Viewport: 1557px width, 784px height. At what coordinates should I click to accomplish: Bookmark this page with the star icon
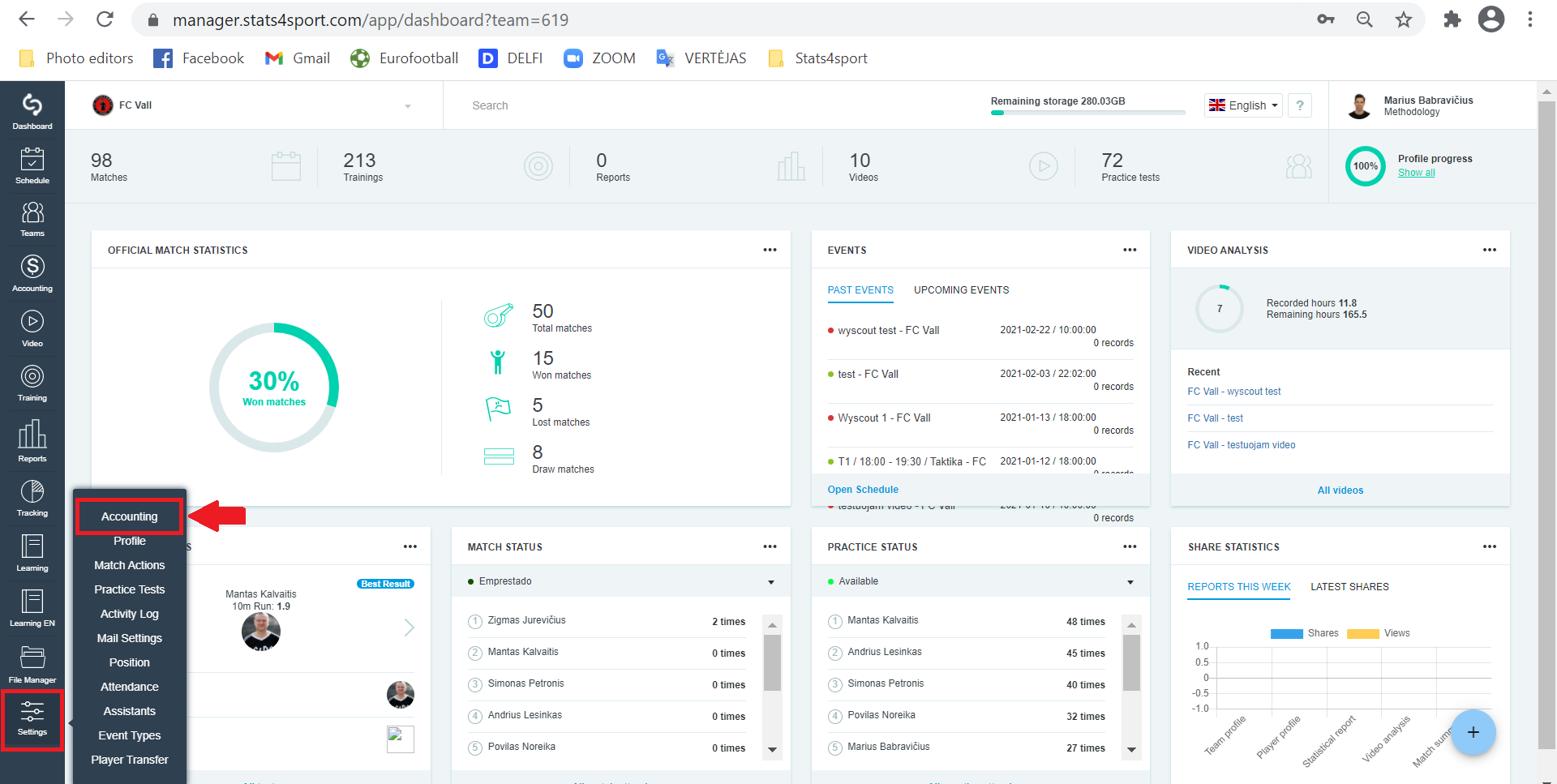coord(1404,19)
